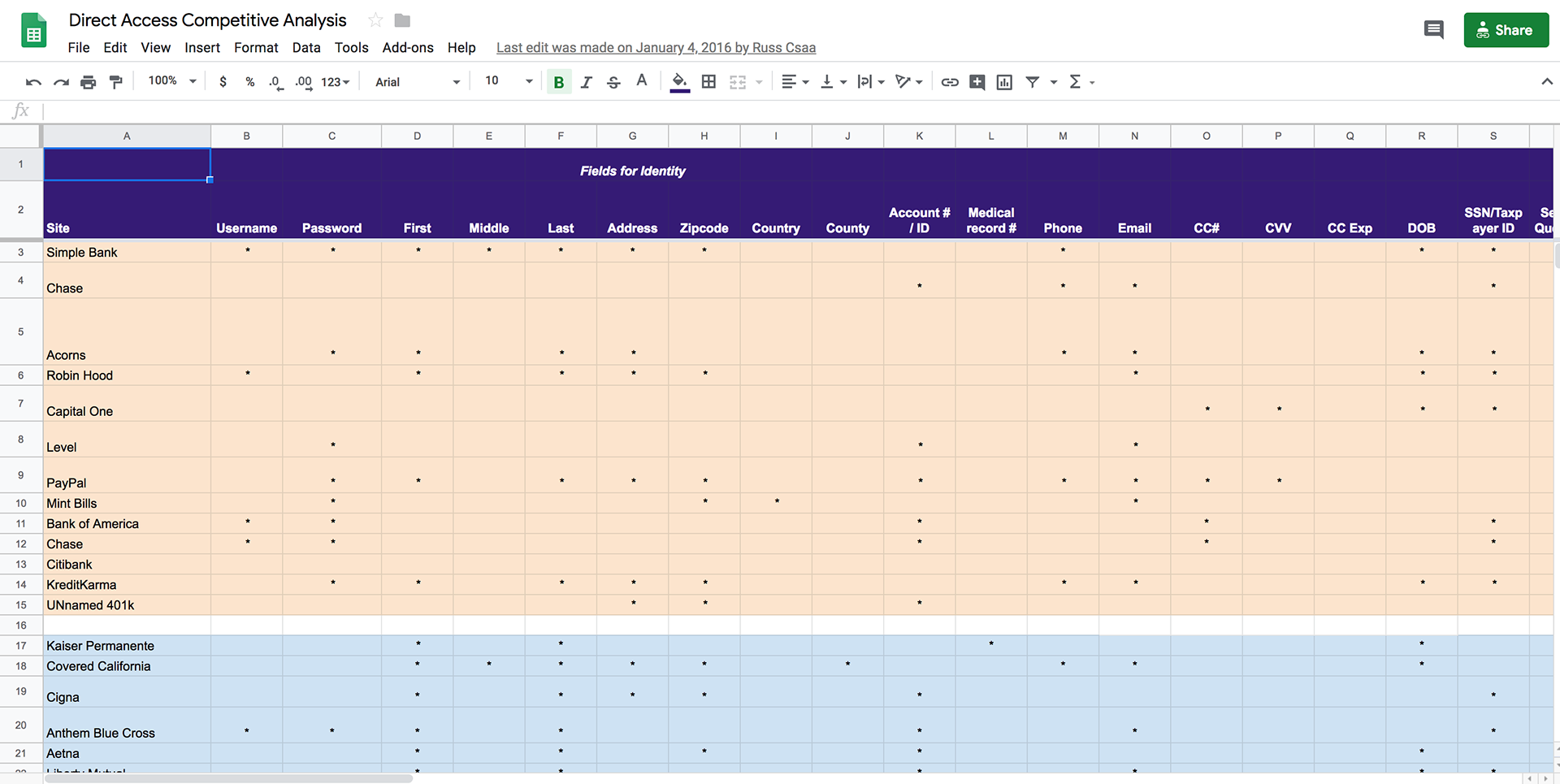Click the move to folder icon
The image size is (1560, 784).
pos(402,20)
